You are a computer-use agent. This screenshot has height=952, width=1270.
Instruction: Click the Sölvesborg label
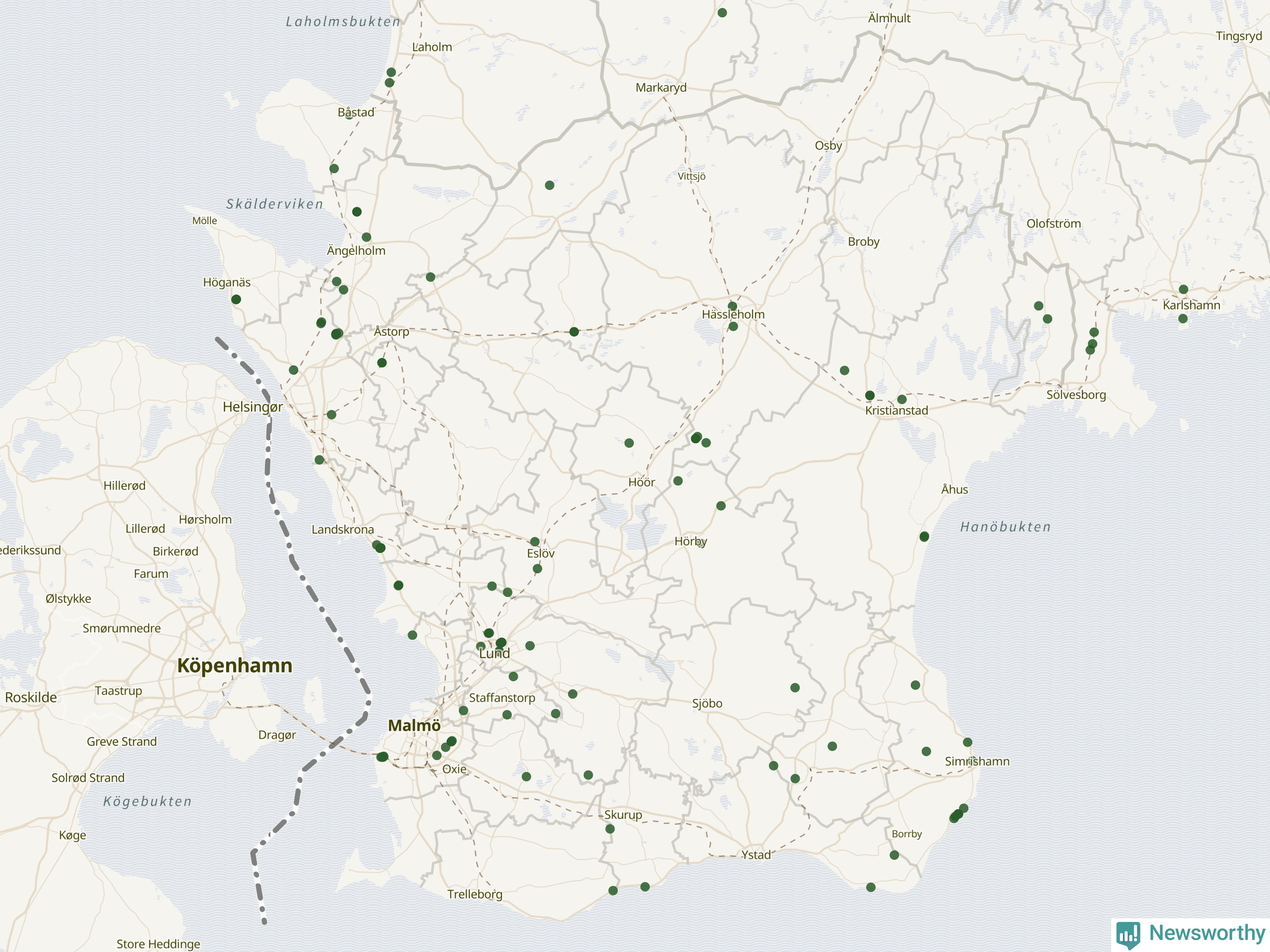(x=1076, y=395)
